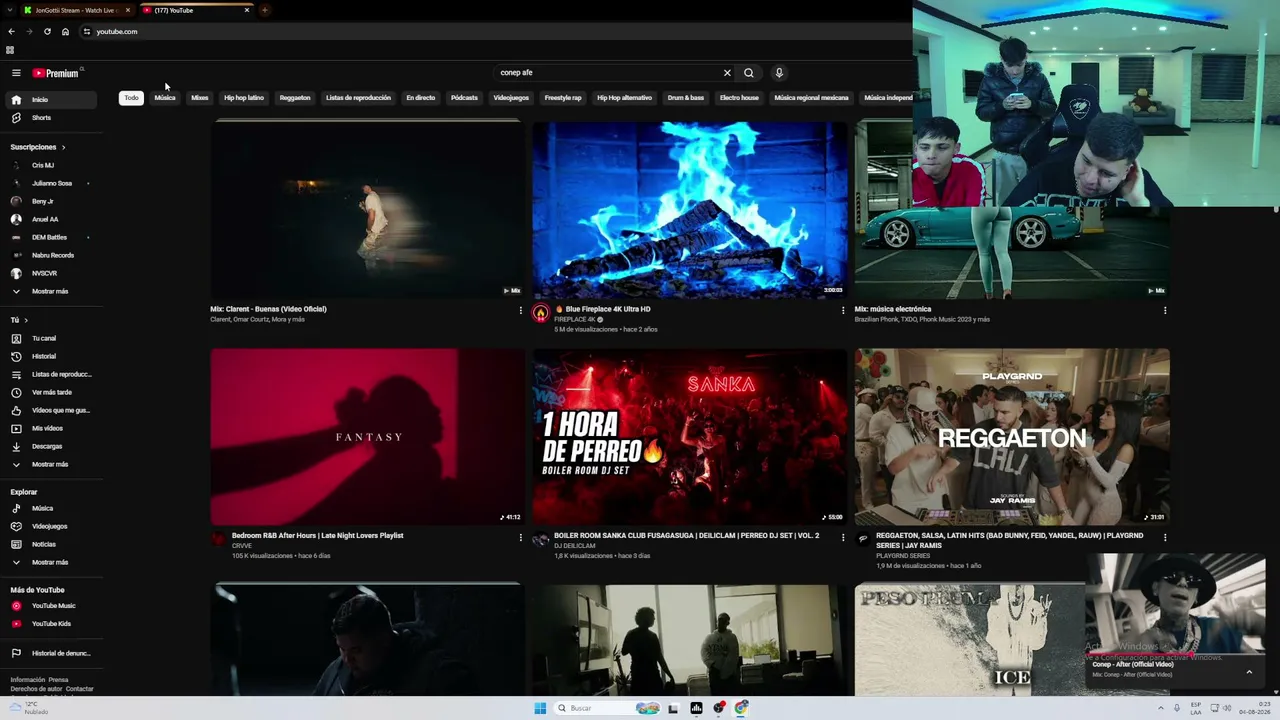
Task: Go to Inicio in the sidebar
Action: click(x=49, y=100)
